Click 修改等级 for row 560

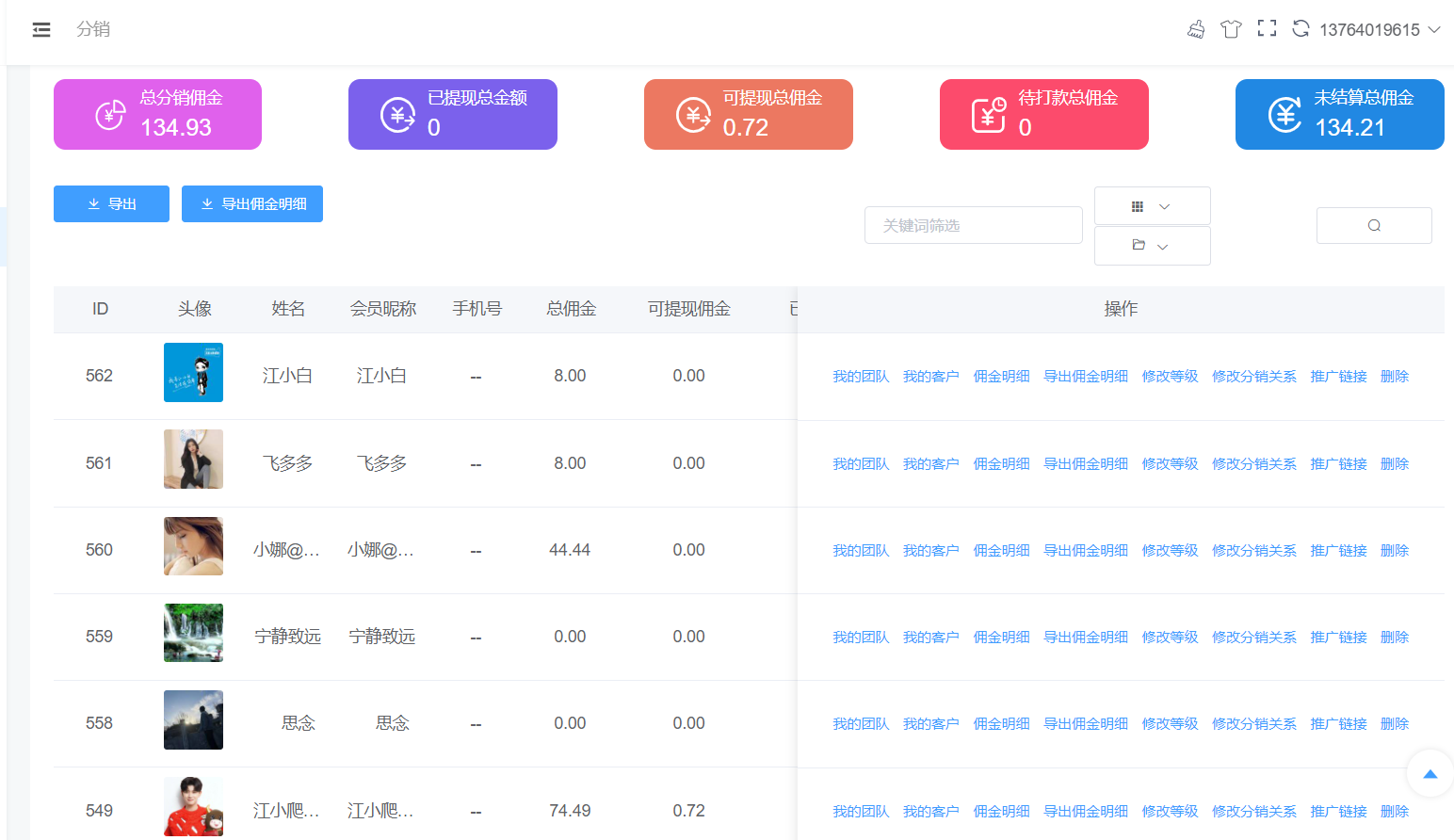1170,551
